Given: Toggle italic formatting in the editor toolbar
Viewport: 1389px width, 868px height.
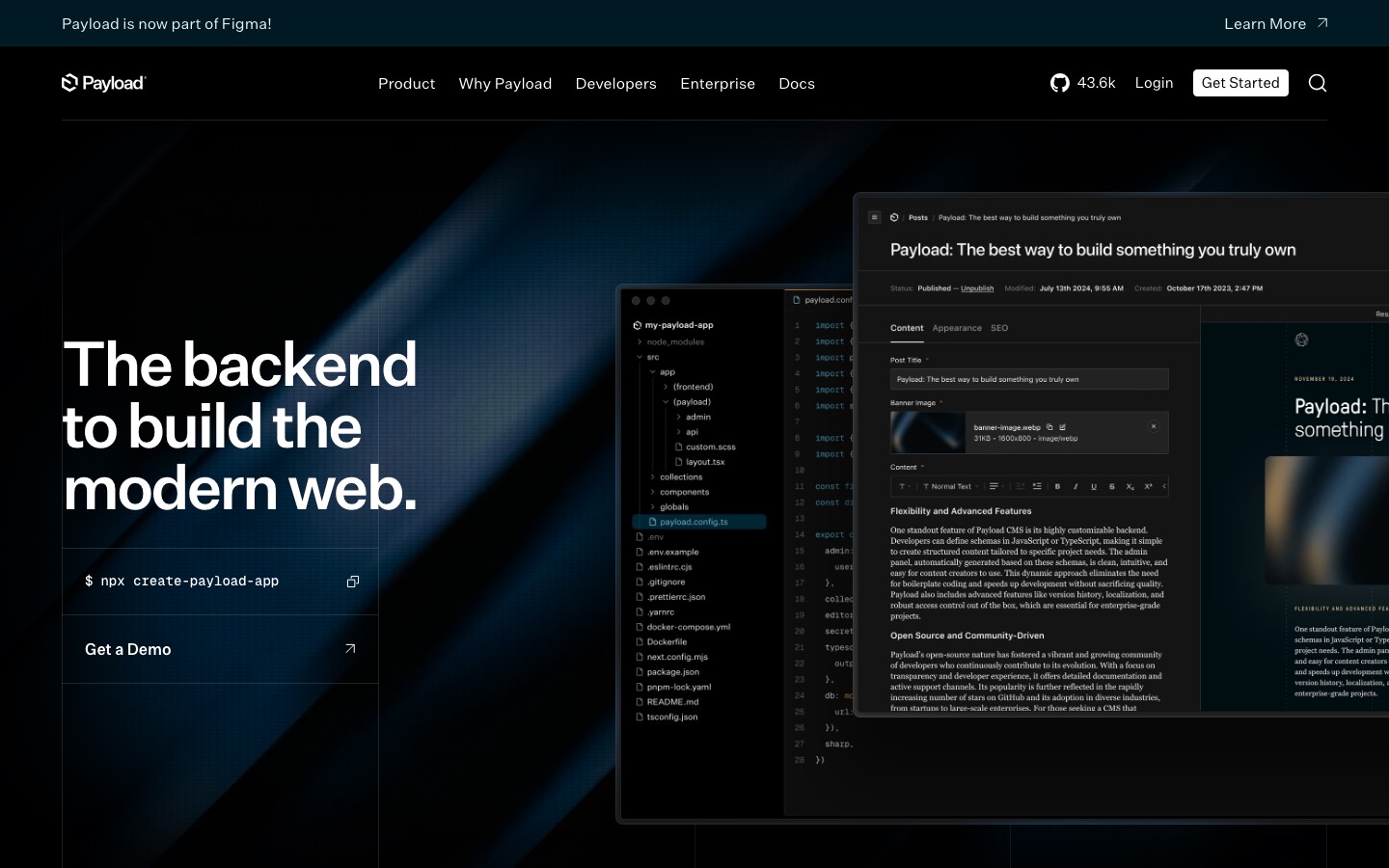Looking at the screenshot, I should (x=1076, y=486).
